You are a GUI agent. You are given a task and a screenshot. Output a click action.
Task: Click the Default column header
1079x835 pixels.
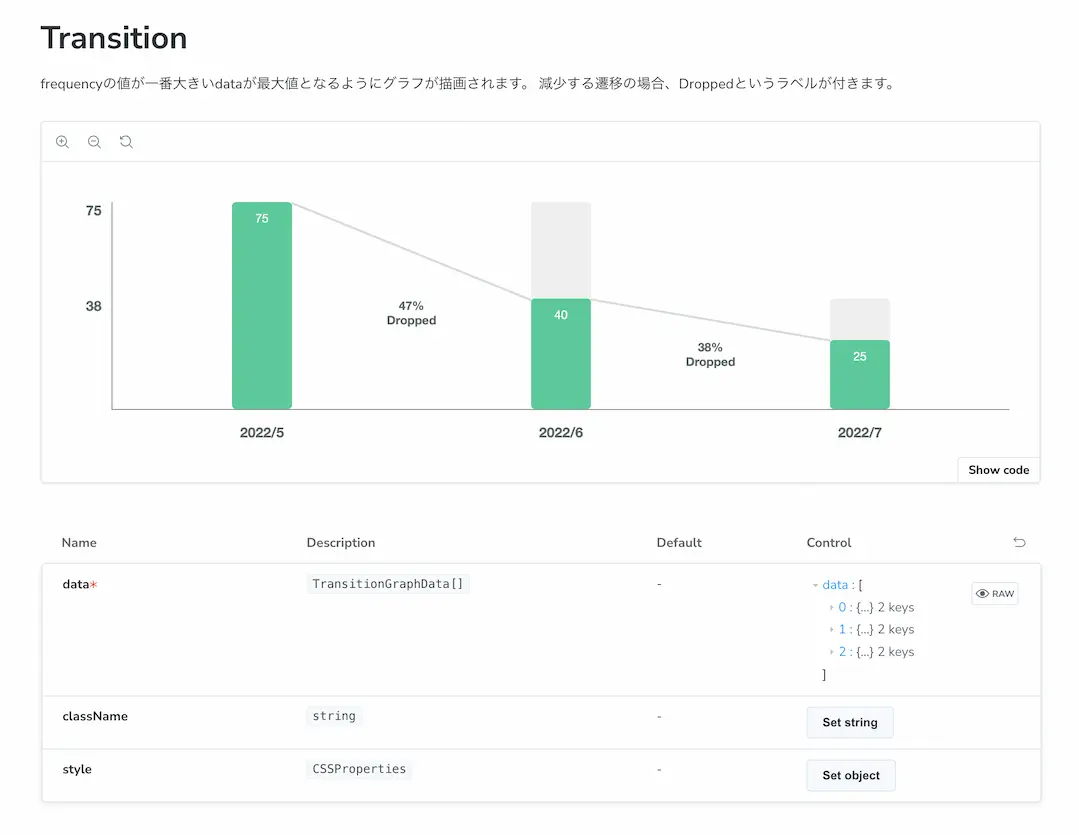point(679,542)
